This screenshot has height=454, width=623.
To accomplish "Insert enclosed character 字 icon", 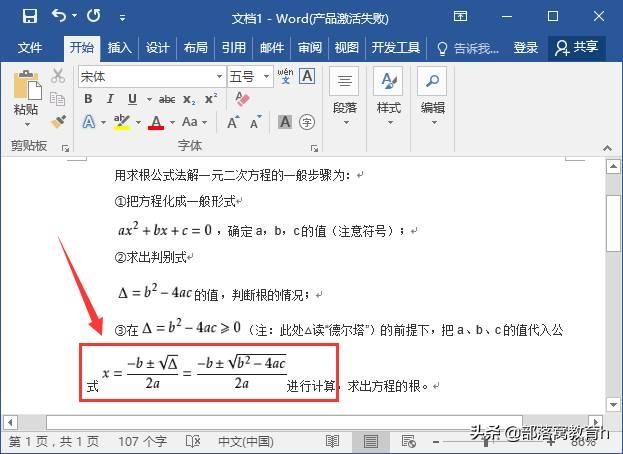I will pyautogui.click(x=307, y=122).
